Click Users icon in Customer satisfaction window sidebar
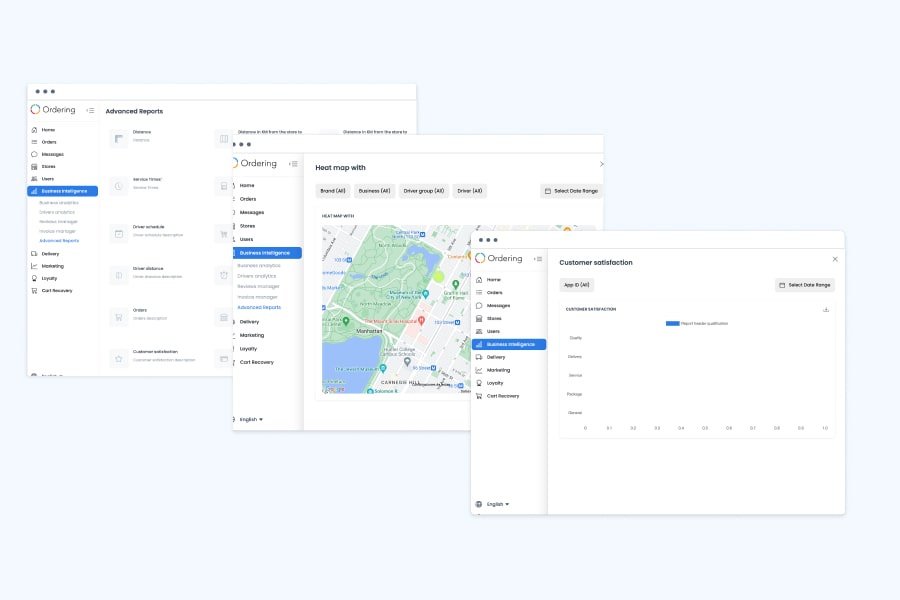900x600 pixels. [479, 331]
